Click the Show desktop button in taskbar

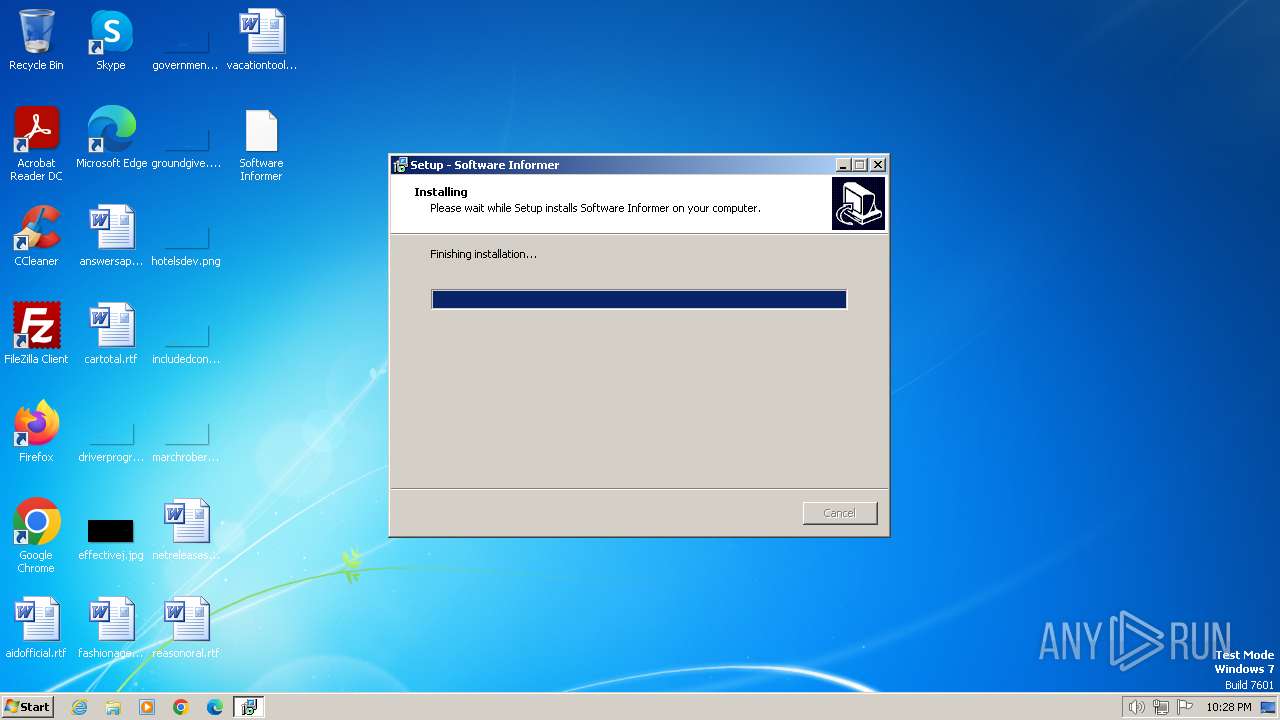[1268, 707]
